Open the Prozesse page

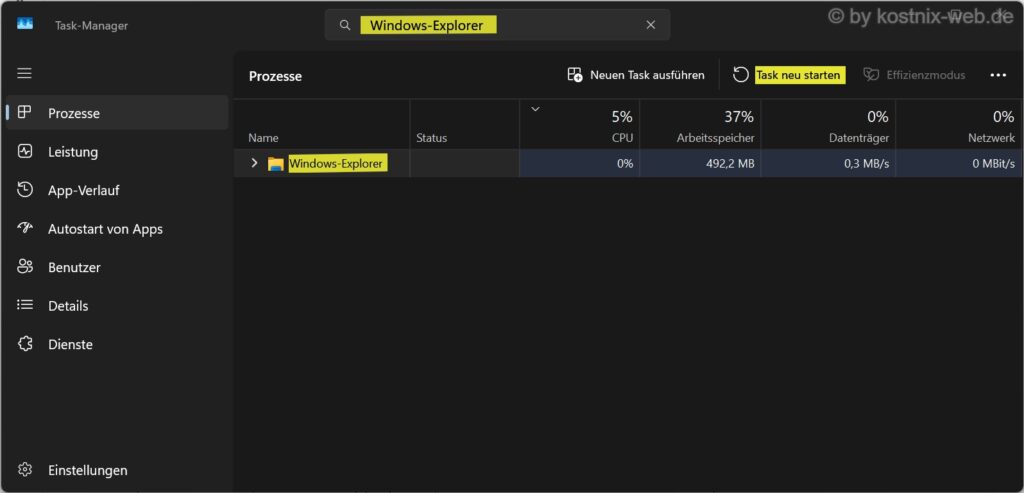(x=118, y=113)
